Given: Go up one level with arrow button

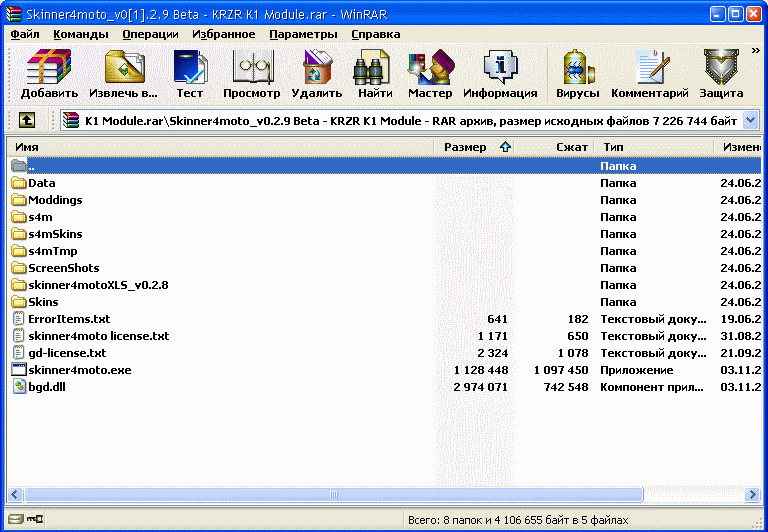Looking at the screenshot, I should [26, 120].
